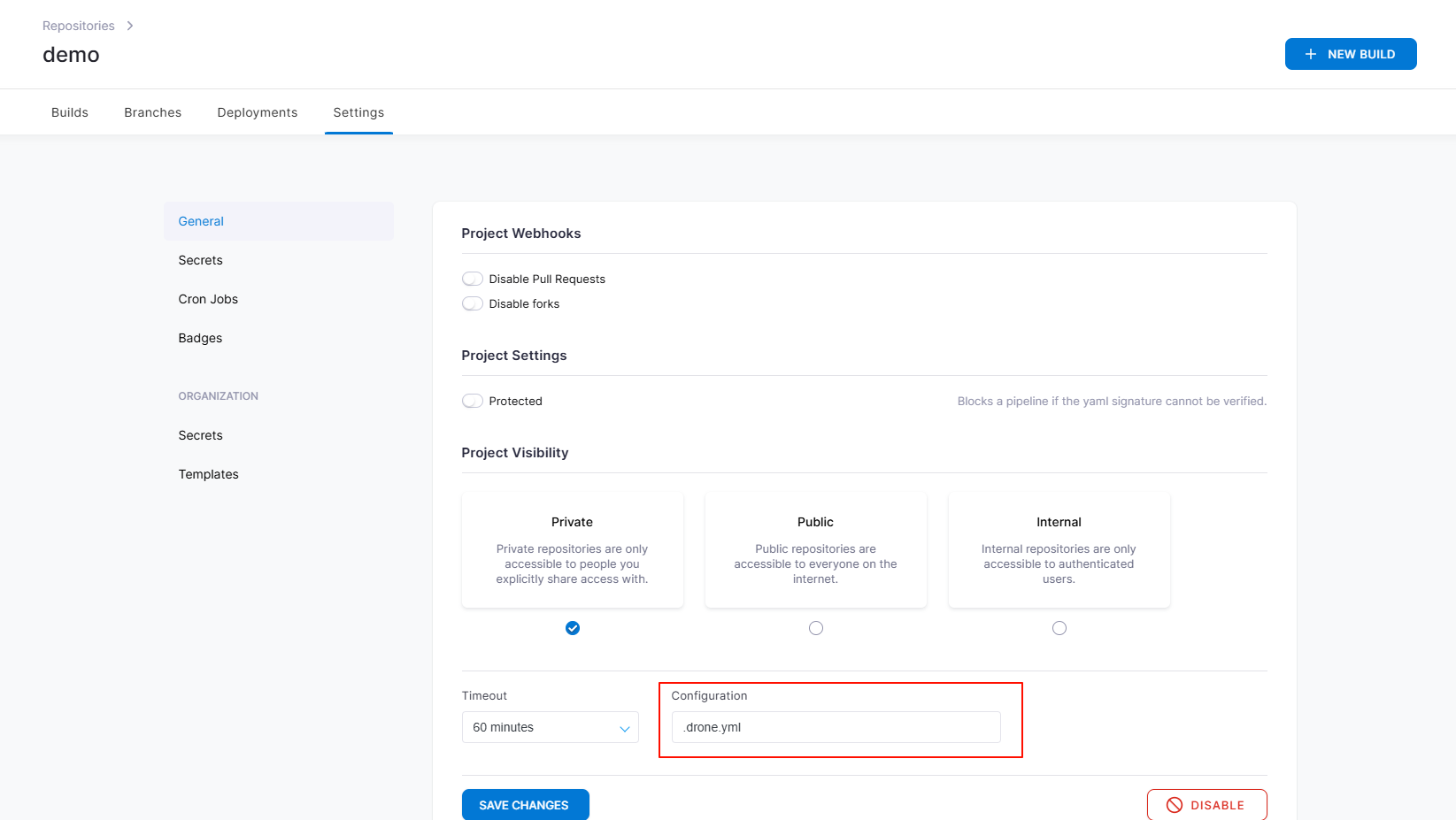The height and width of the screenshot is (820, 1456).
Task: Go to the Branches tab
Action: tap(153, 112)
